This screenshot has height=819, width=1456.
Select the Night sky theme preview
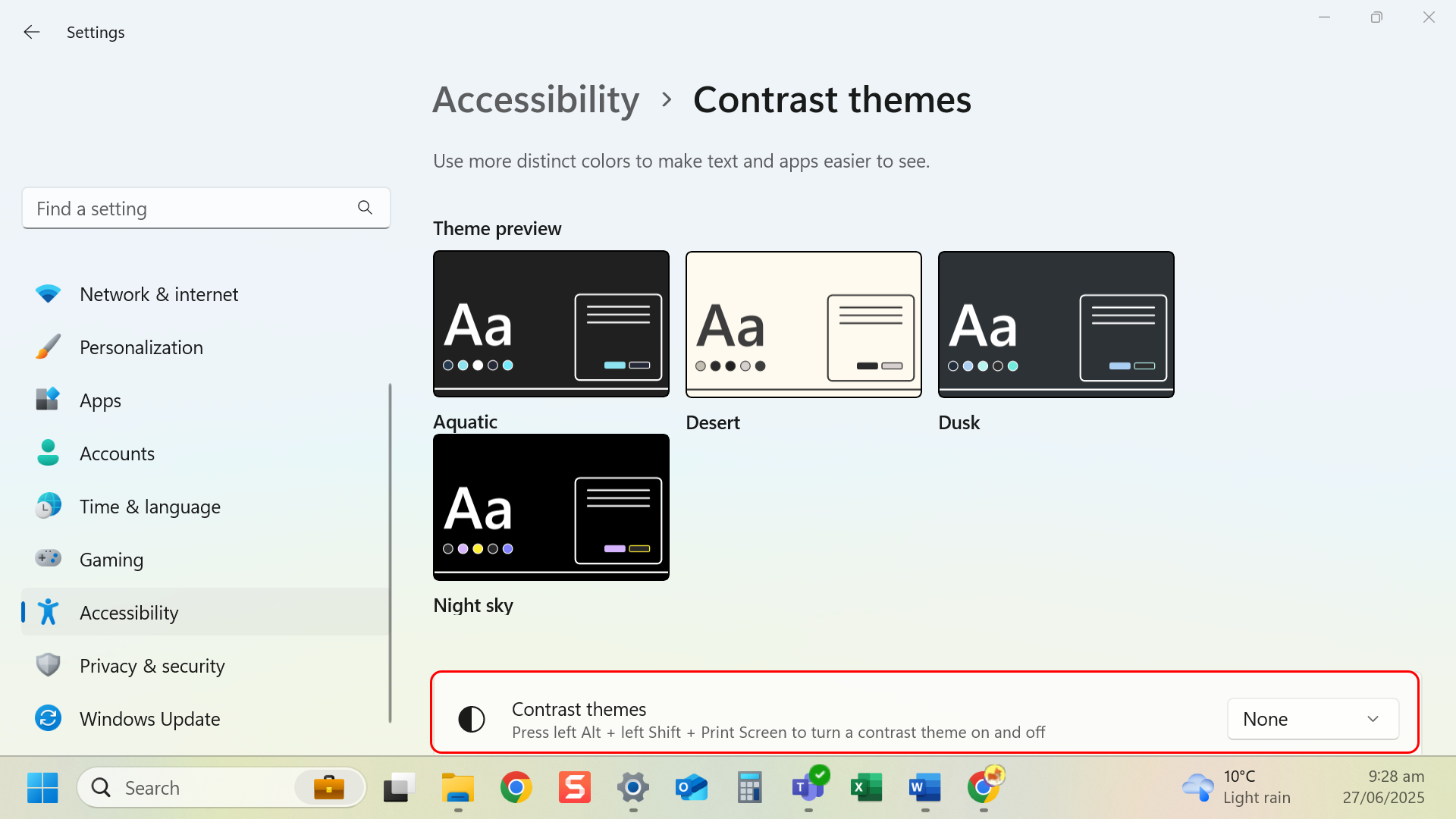pos(551,507)
